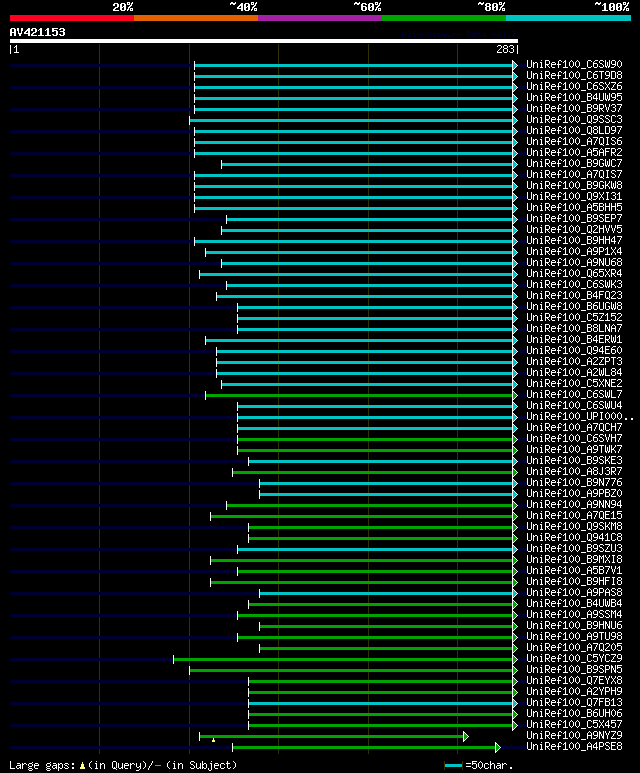Image resolution: width=640 pixels, height=773 pixels.
Task: Click the query end position label 283
Action: [x=505, y=49]
